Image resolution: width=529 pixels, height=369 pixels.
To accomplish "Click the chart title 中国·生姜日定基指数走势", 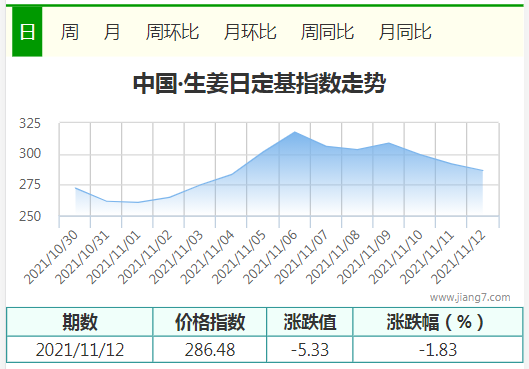I will coord(259,83).
